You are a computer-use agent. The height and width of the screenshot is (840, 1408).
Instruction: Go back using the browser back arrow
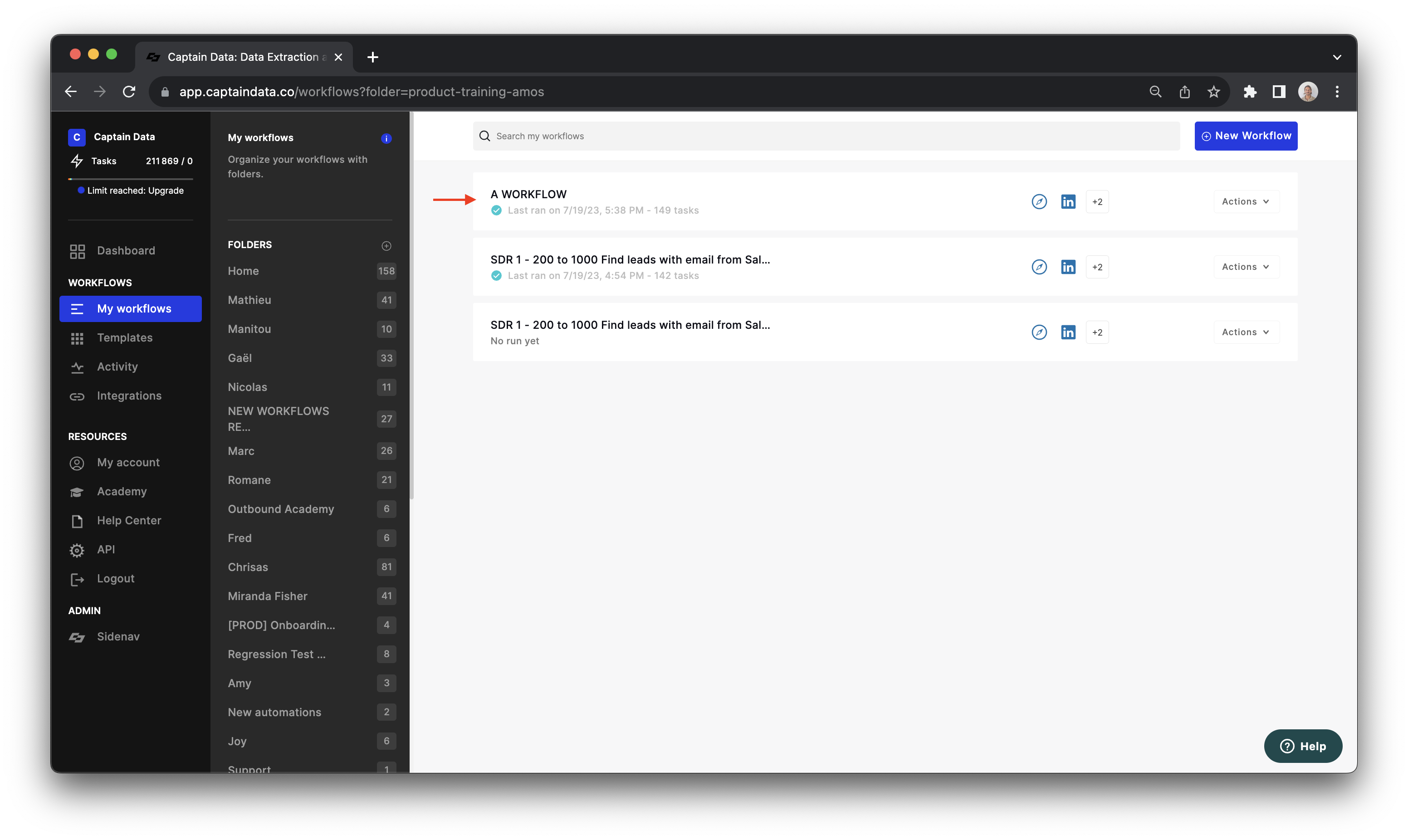click(x=71, y=91)
